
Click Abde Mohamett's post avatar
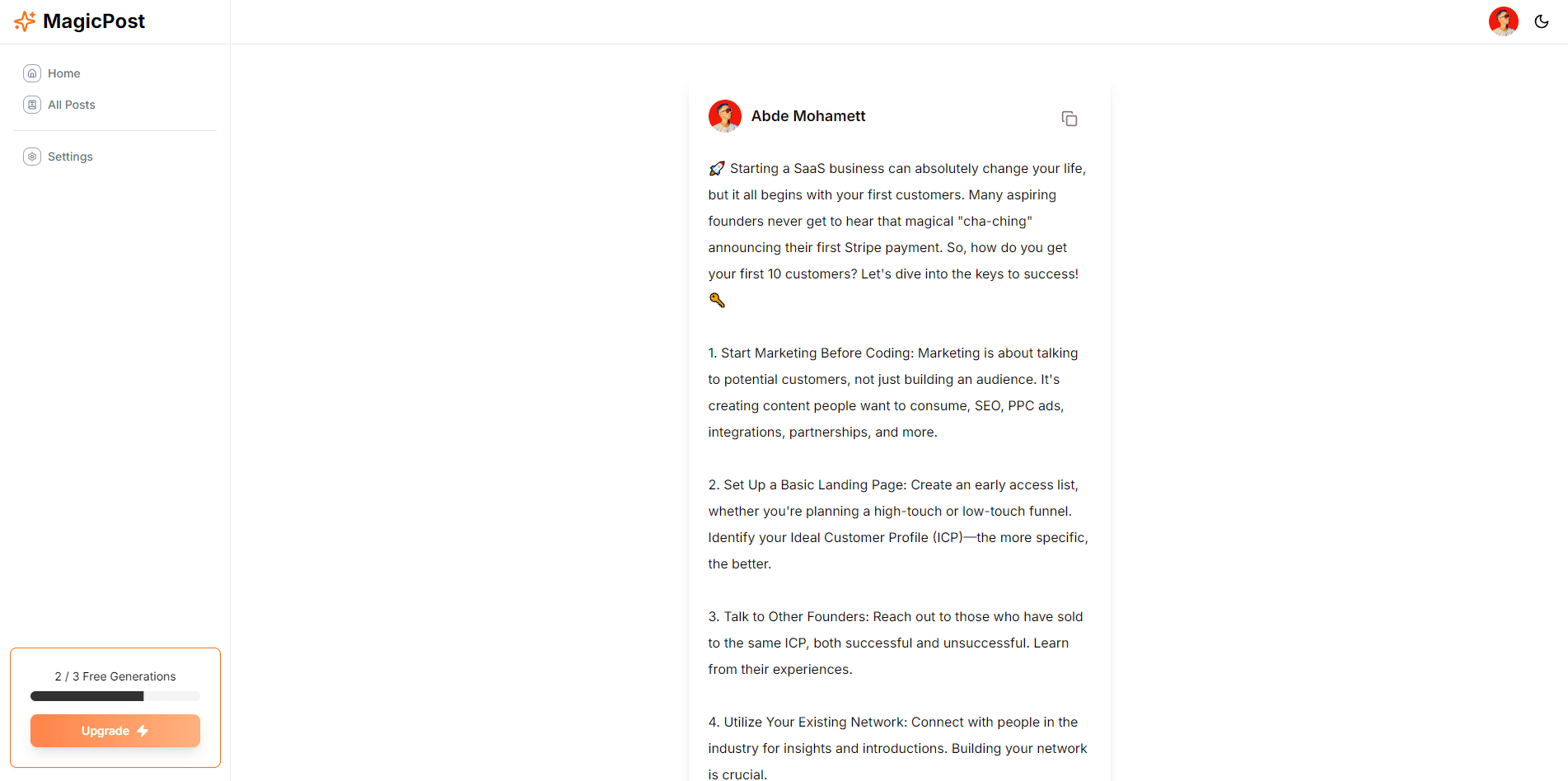(x=724, y=116)
